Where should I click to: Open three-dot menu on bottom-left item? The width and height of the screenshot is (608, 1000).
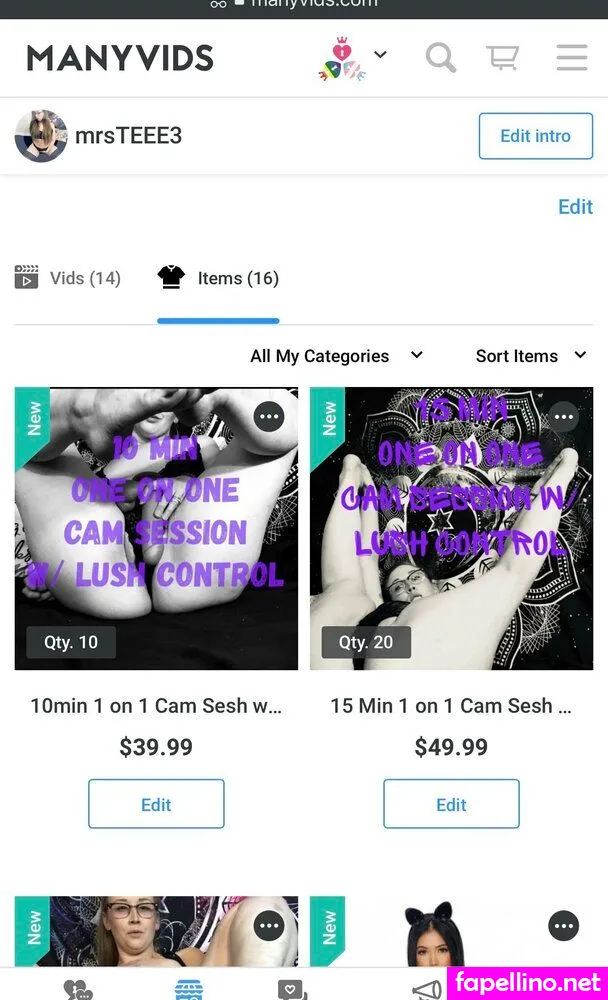(269, 925)
